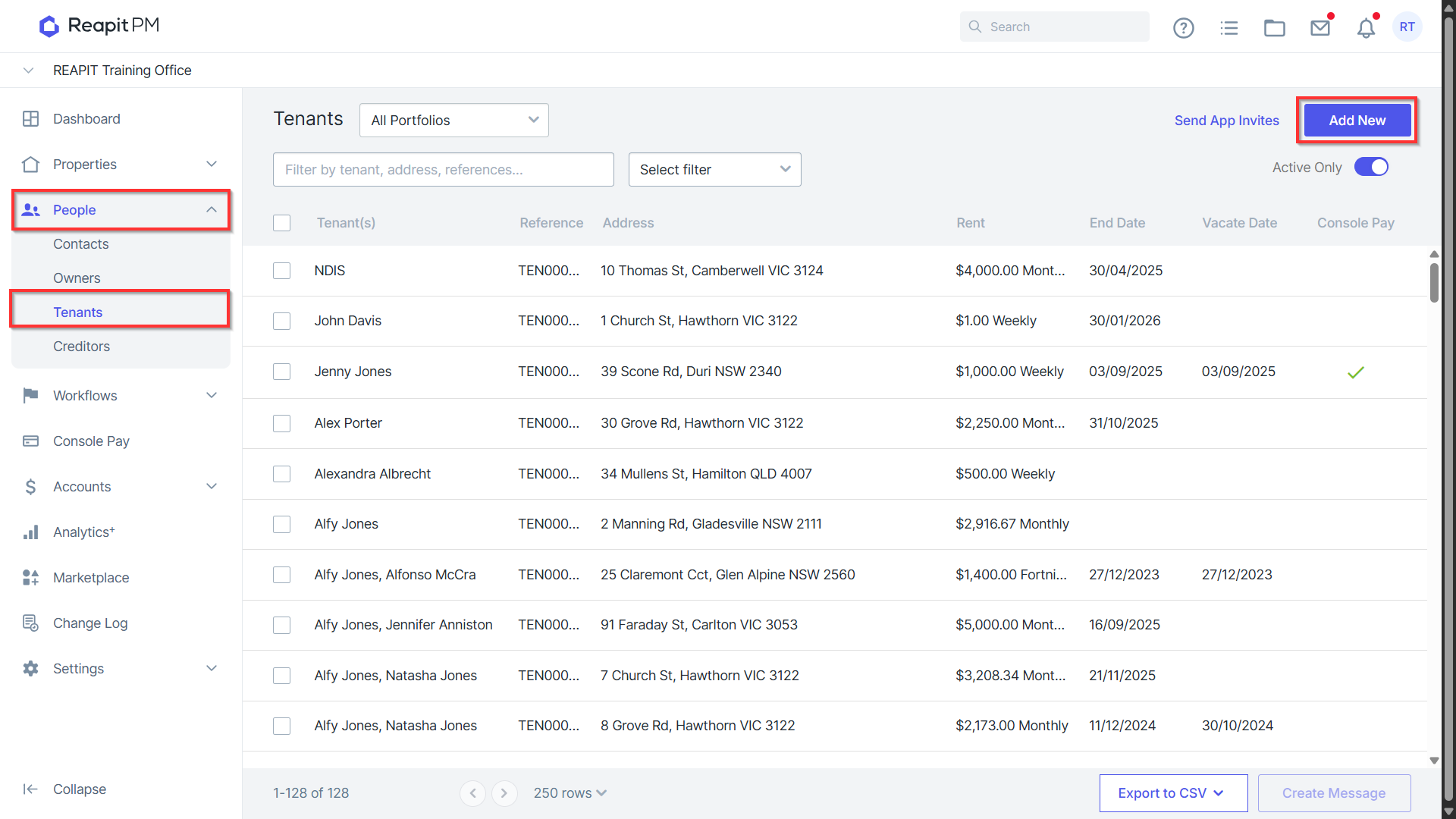Click the Workflows flag icon
The height and width of the screenshot is (819, 1456).
click(x=30, y=395)
